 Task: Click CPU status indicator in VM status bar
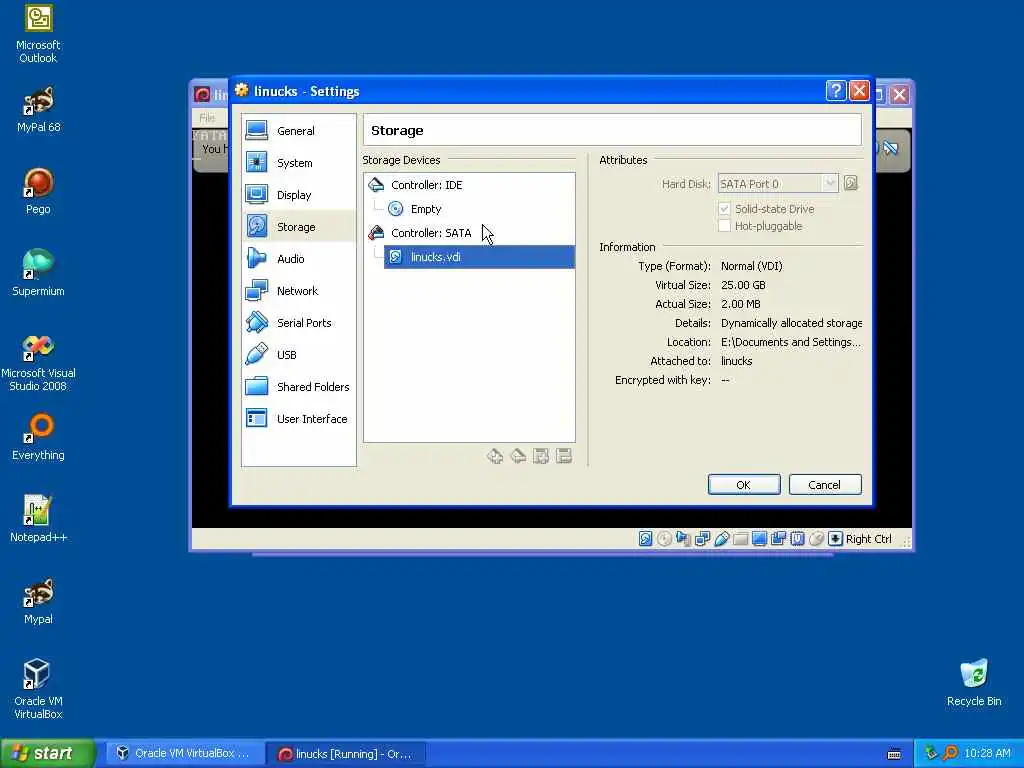797,539
